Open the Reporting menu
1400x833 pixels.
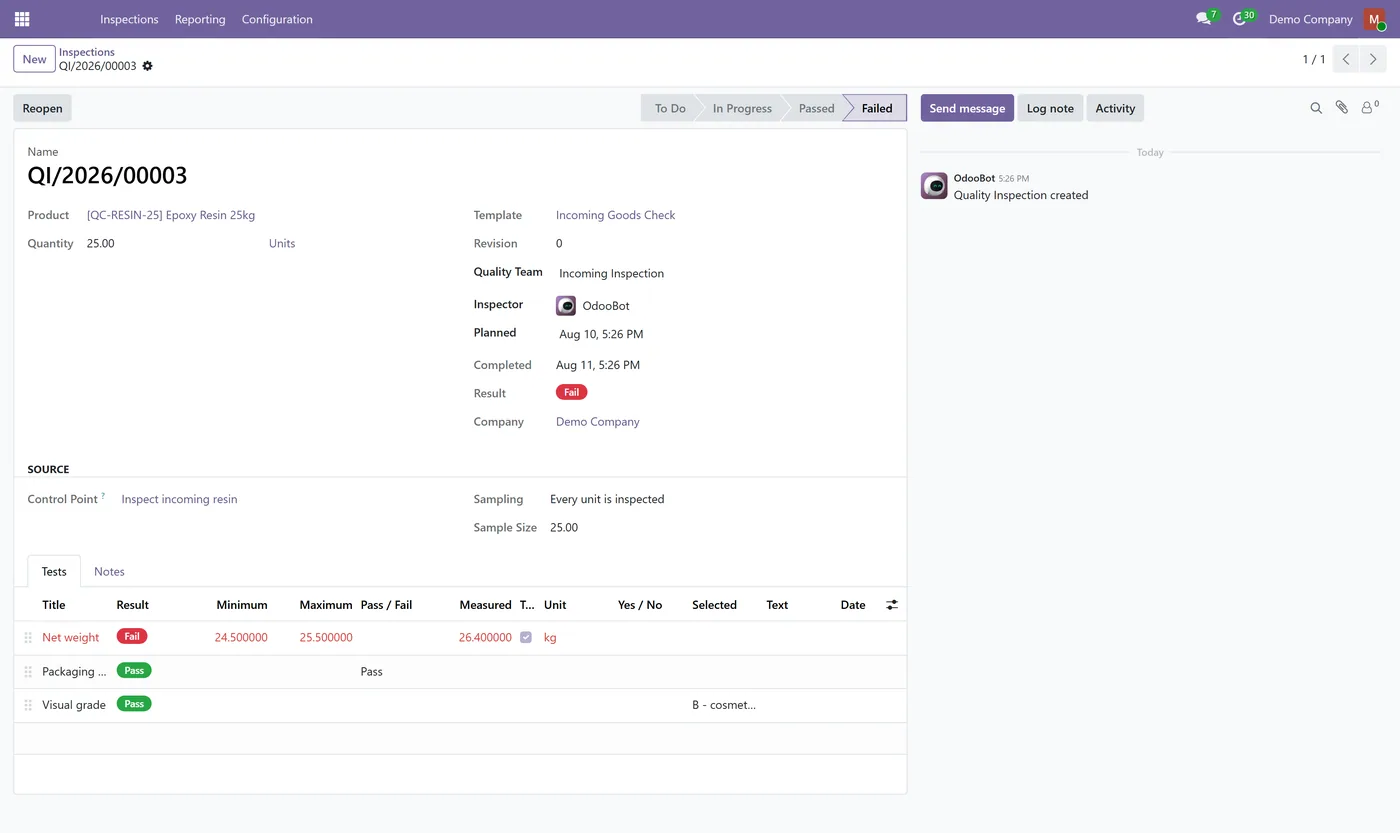pyautogui.click(x=200, y=19)
